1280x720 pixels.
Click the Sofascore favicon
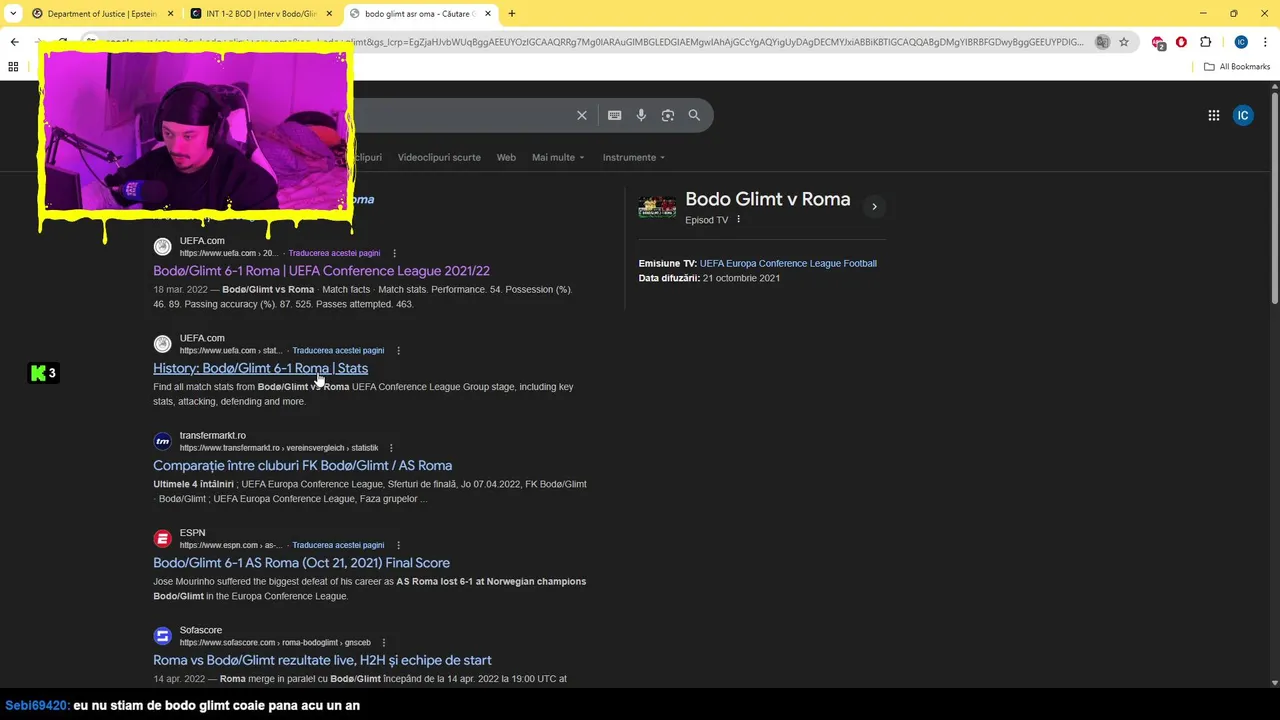(163, 636)
